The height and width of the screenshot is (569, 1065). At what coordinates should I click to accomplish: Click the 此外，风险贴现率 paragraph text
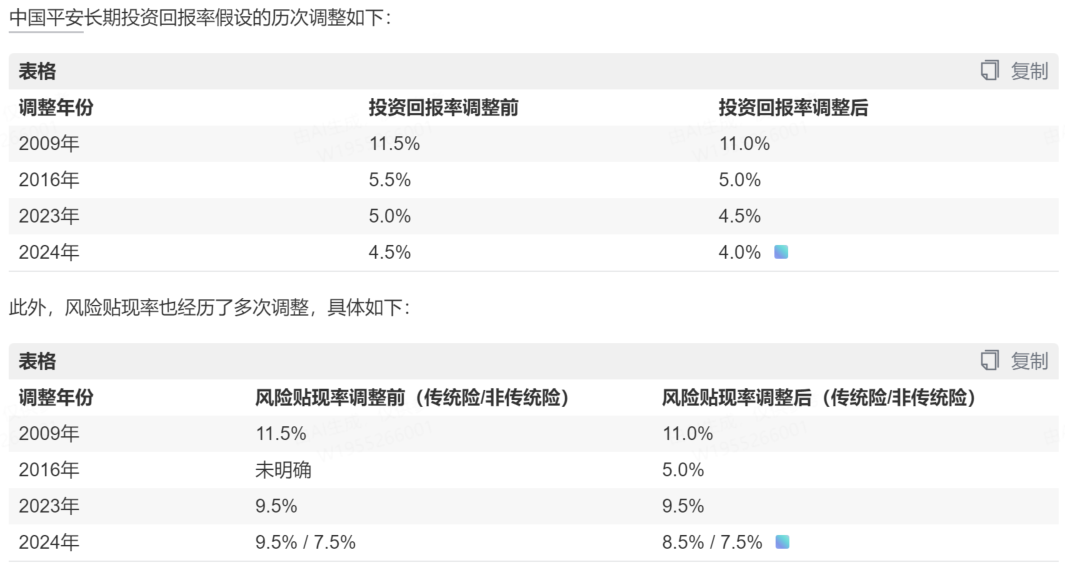pos(210,308)
